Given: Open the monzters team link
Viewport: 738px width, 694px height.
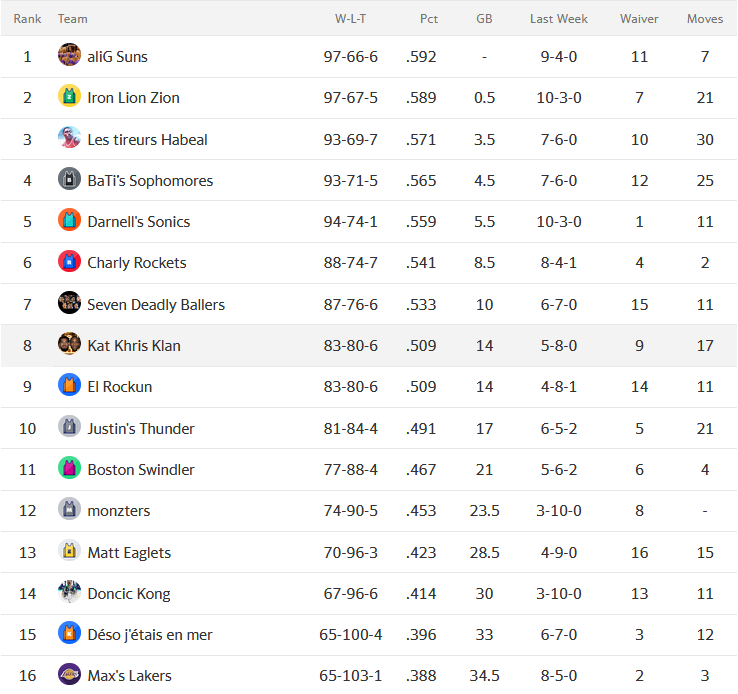Looking at the screenshot, I should [119, 511].
